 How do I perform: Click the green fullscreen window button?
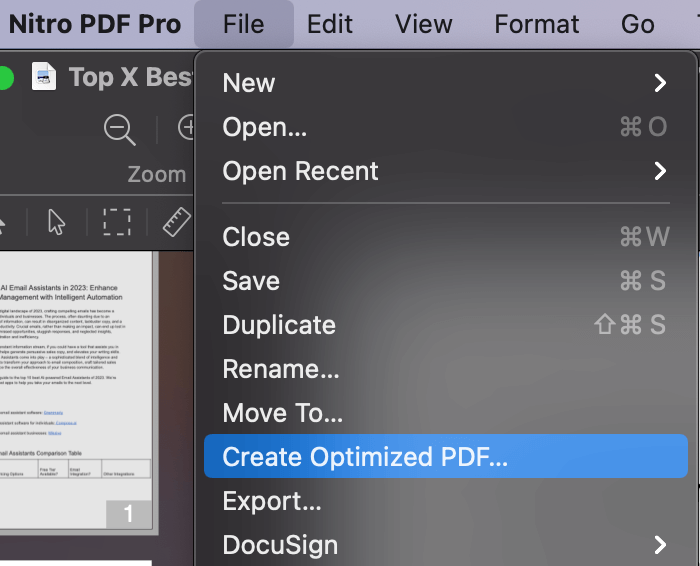click(6, 77)
